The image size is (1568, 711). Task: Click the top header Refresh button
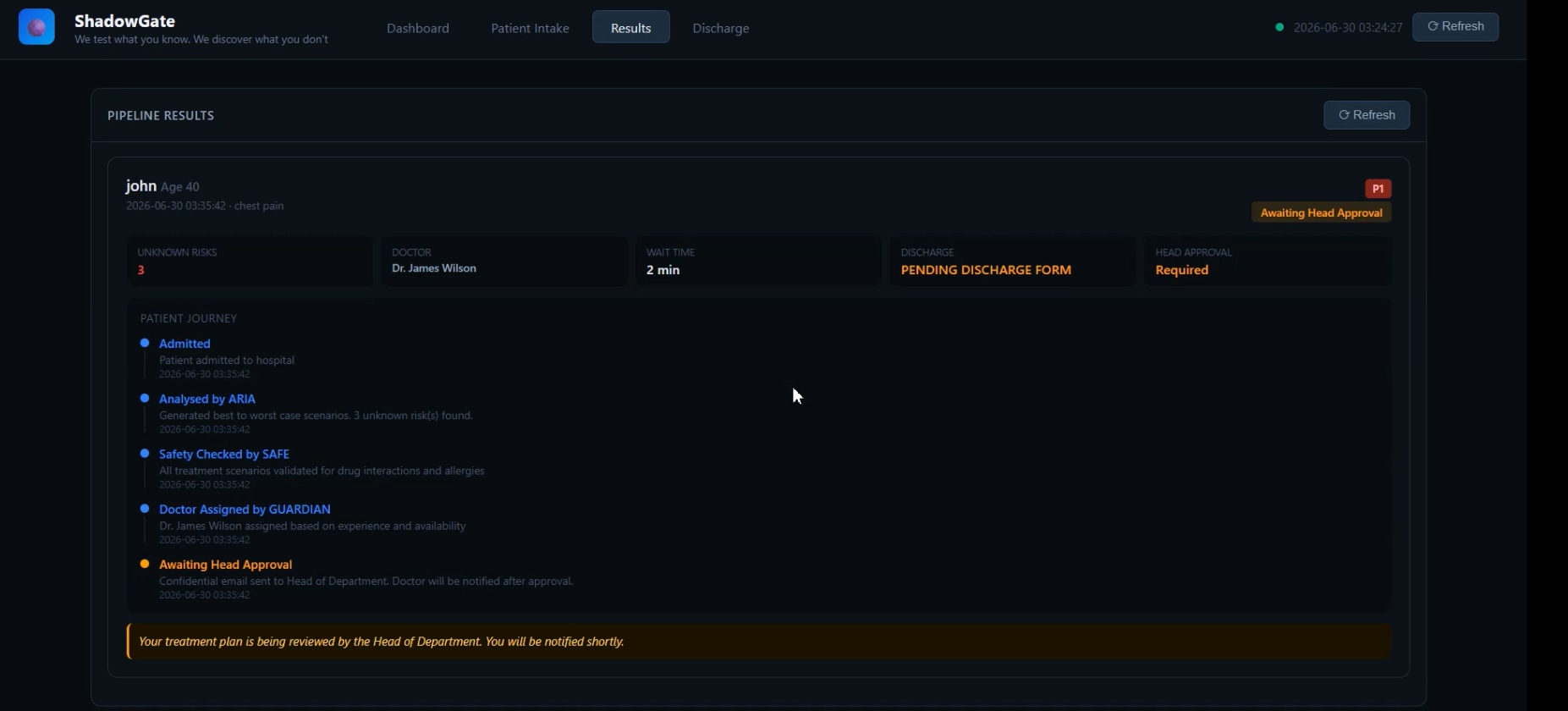1455,26
